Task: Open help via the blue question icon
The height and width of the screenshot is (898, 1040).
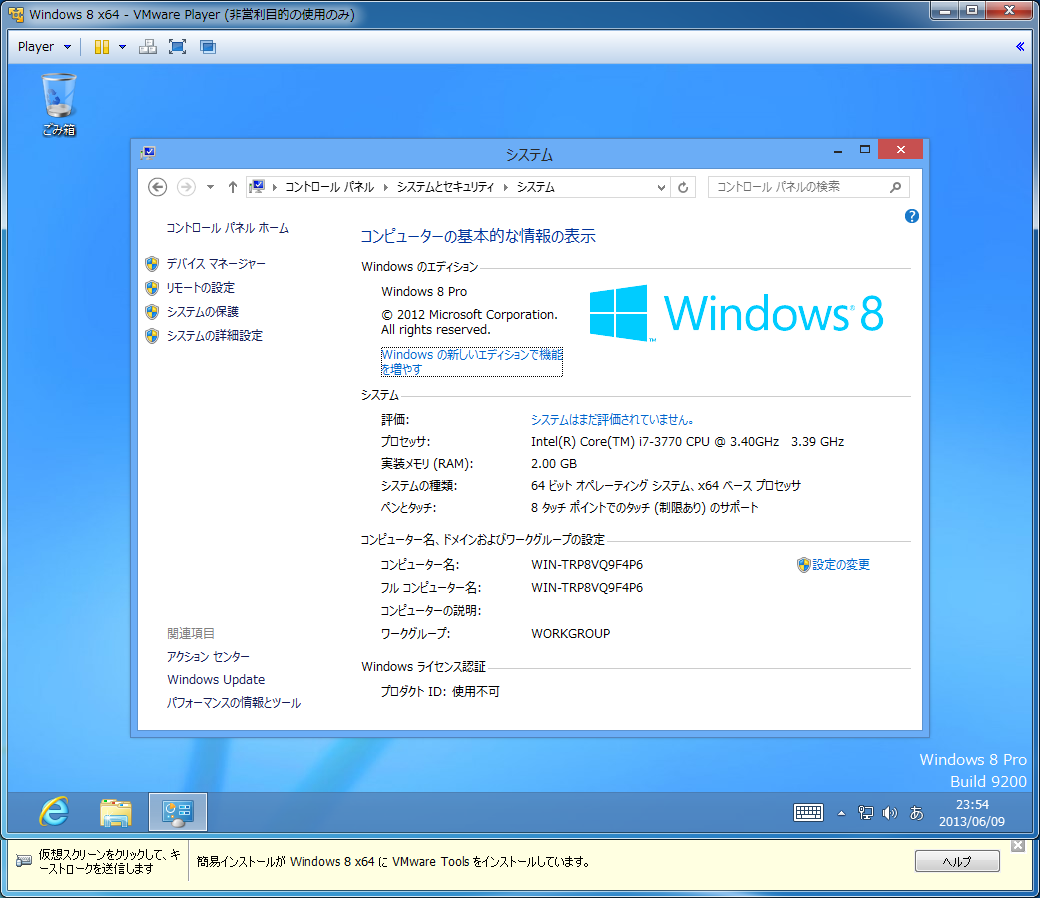Action: (912, 216)
